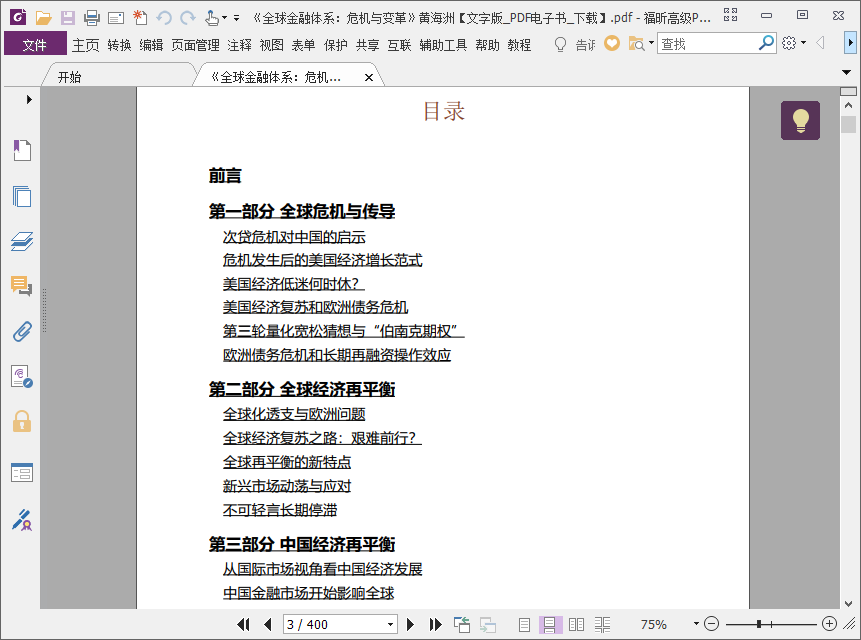Viewport: 861px width, 640px height.
Task: Click the orange heart icon
Action: [x=612, y=43]
